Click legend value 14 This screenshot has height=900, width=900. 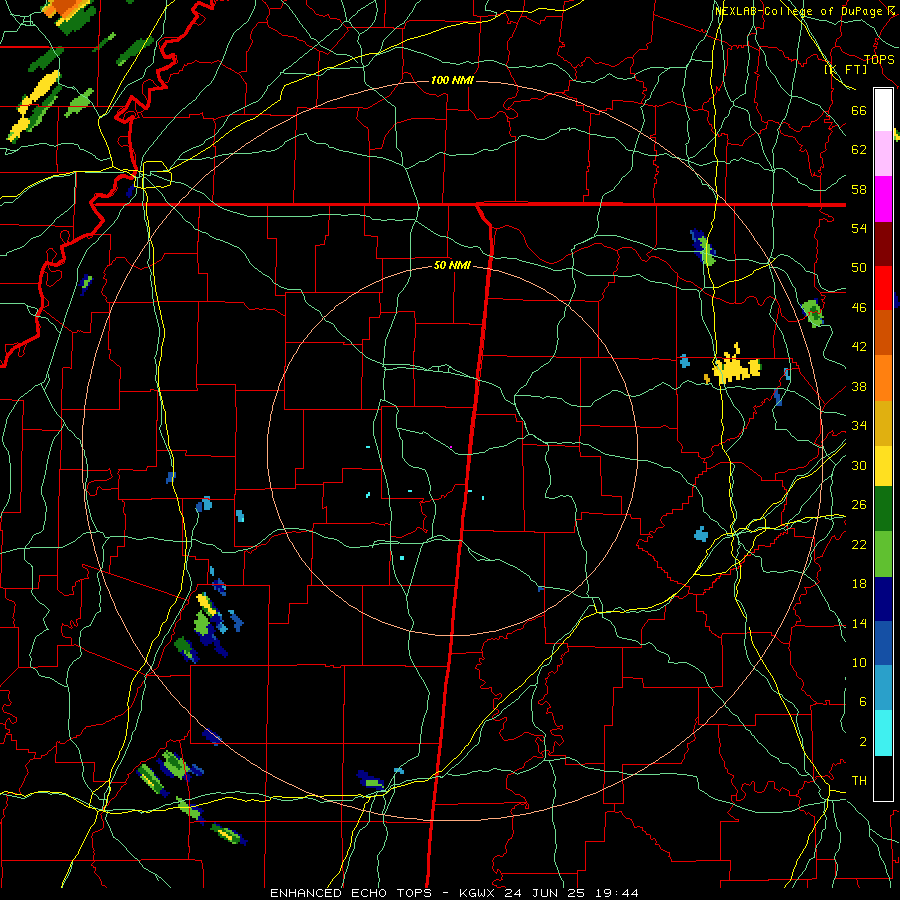(x=859, y=623)
